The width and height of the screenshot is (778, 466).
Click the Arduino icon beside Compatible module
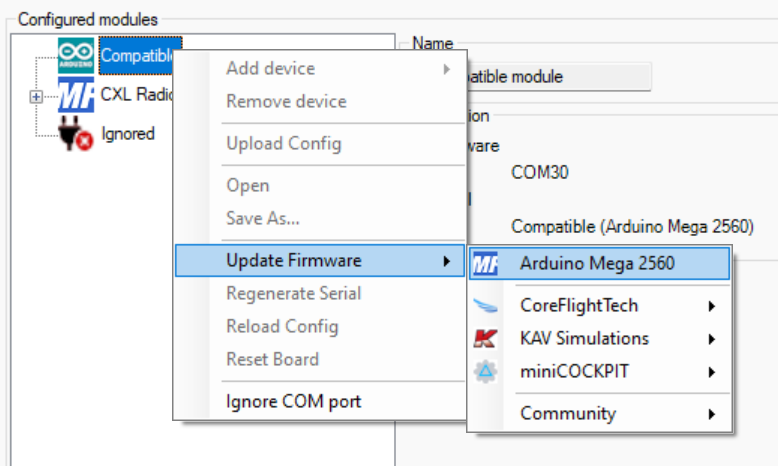[x=76, y=55]
